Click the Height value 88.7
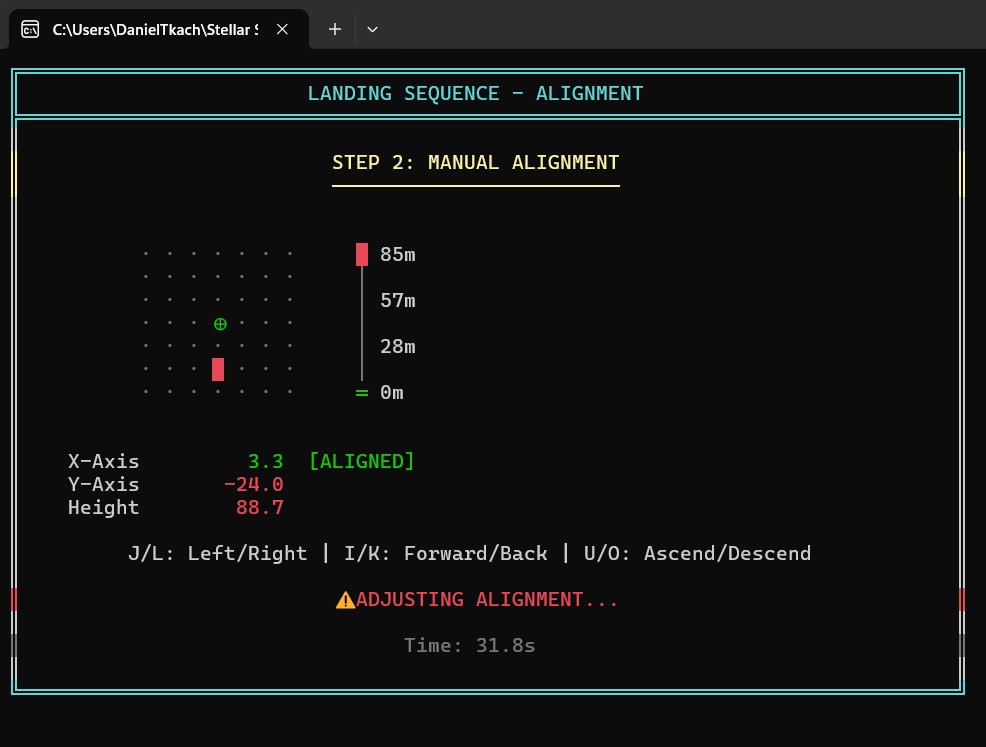986x747 pixels. [x=259, y=507]
